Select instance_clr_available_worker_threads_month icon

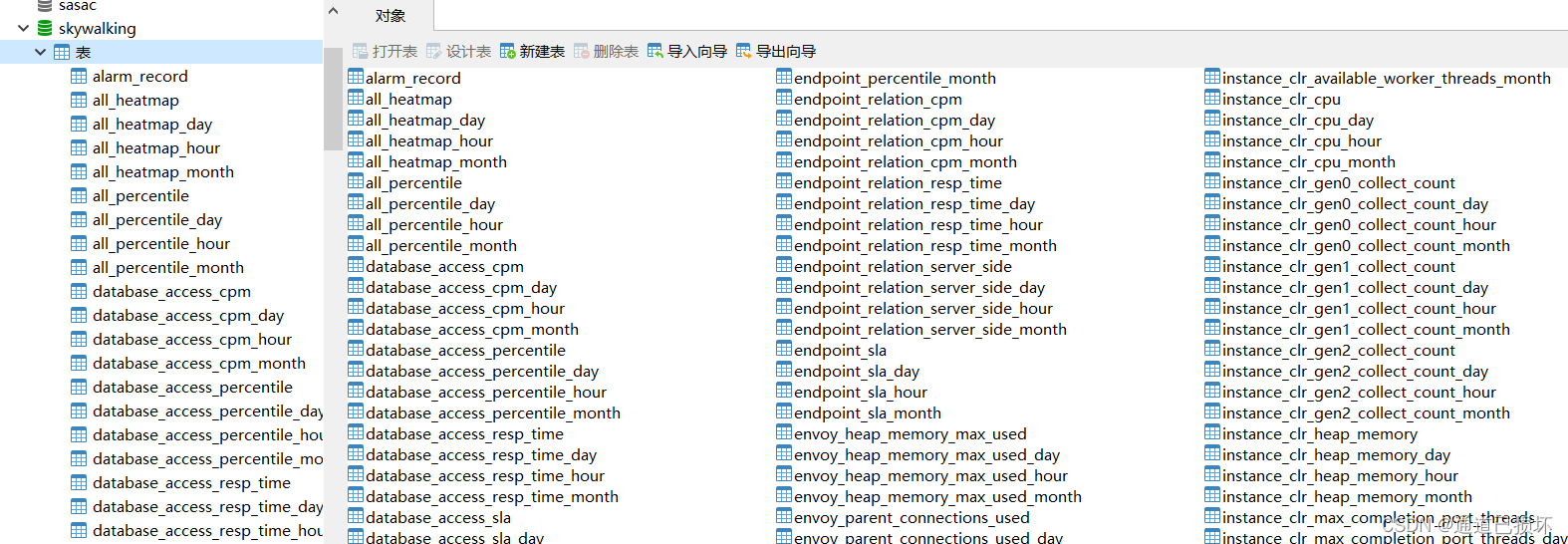[x=1212, y=76]
